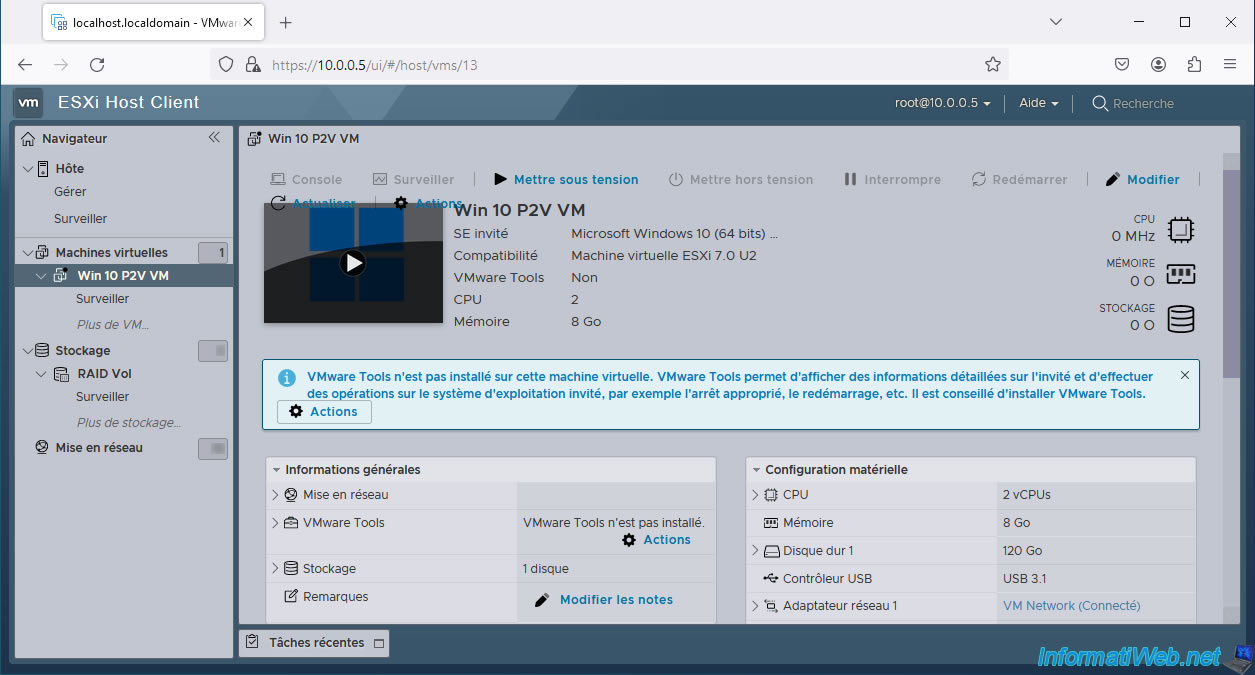The height and width of the screenshot is (675, 1255).
Task: Click the VM preview thumbnail play button
Action: (352, 263)
